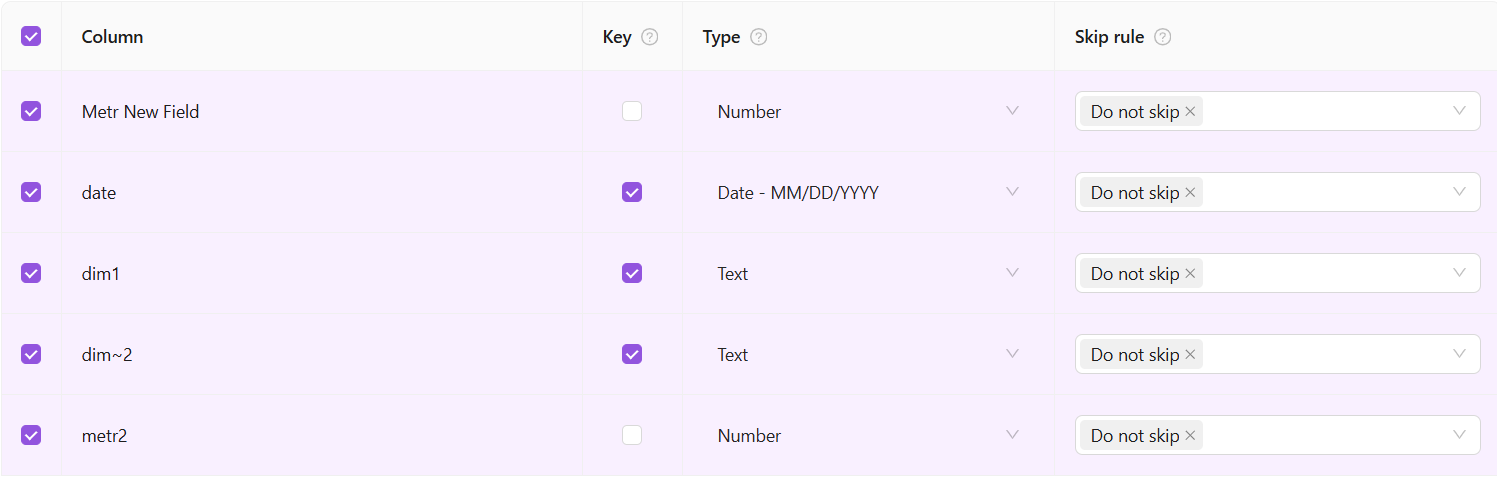Click the help icon next to Type
Viewport: 1497px width, 477px height.
coord(759,37)
